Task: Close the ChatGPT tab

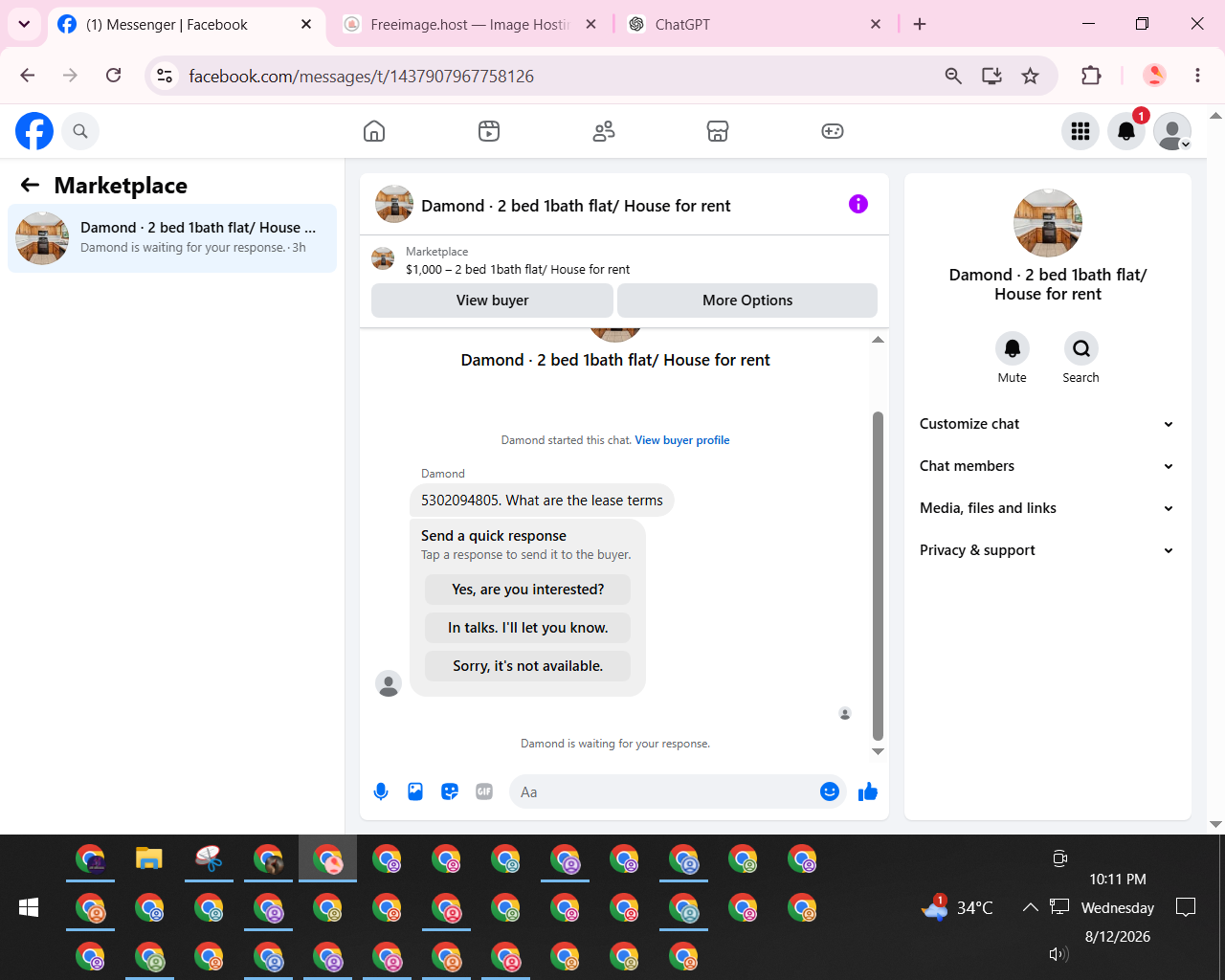Action: pyautogui.click(x=876, y=25)
